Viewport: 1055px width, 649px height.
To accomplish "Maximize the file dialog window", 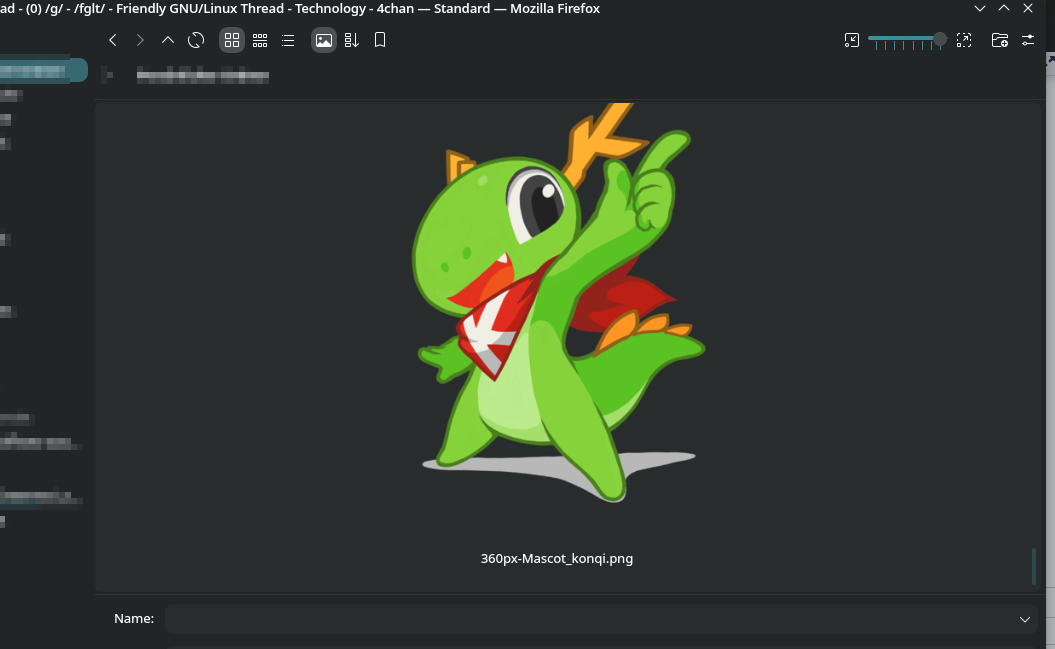I will tap(1004, 9).
